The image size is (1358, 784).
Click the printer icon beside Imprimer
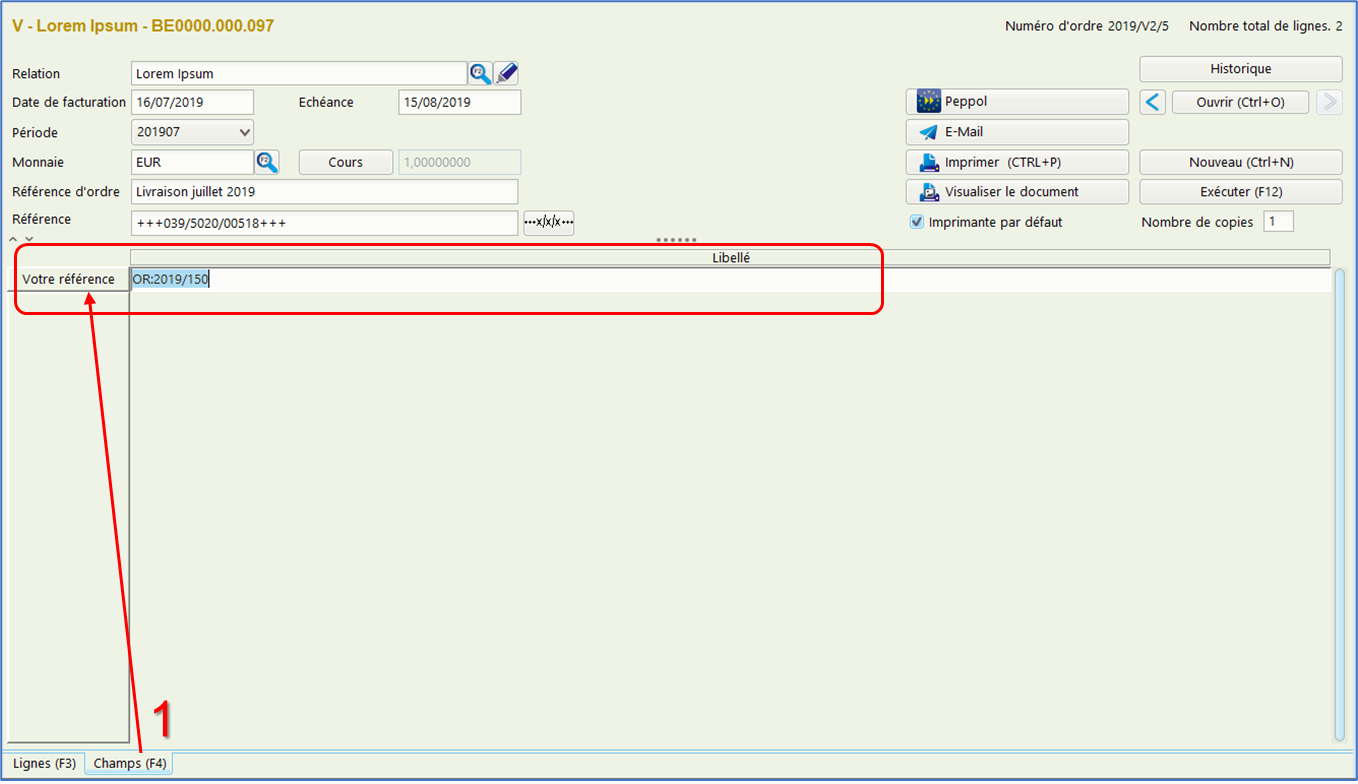[929, 162]
